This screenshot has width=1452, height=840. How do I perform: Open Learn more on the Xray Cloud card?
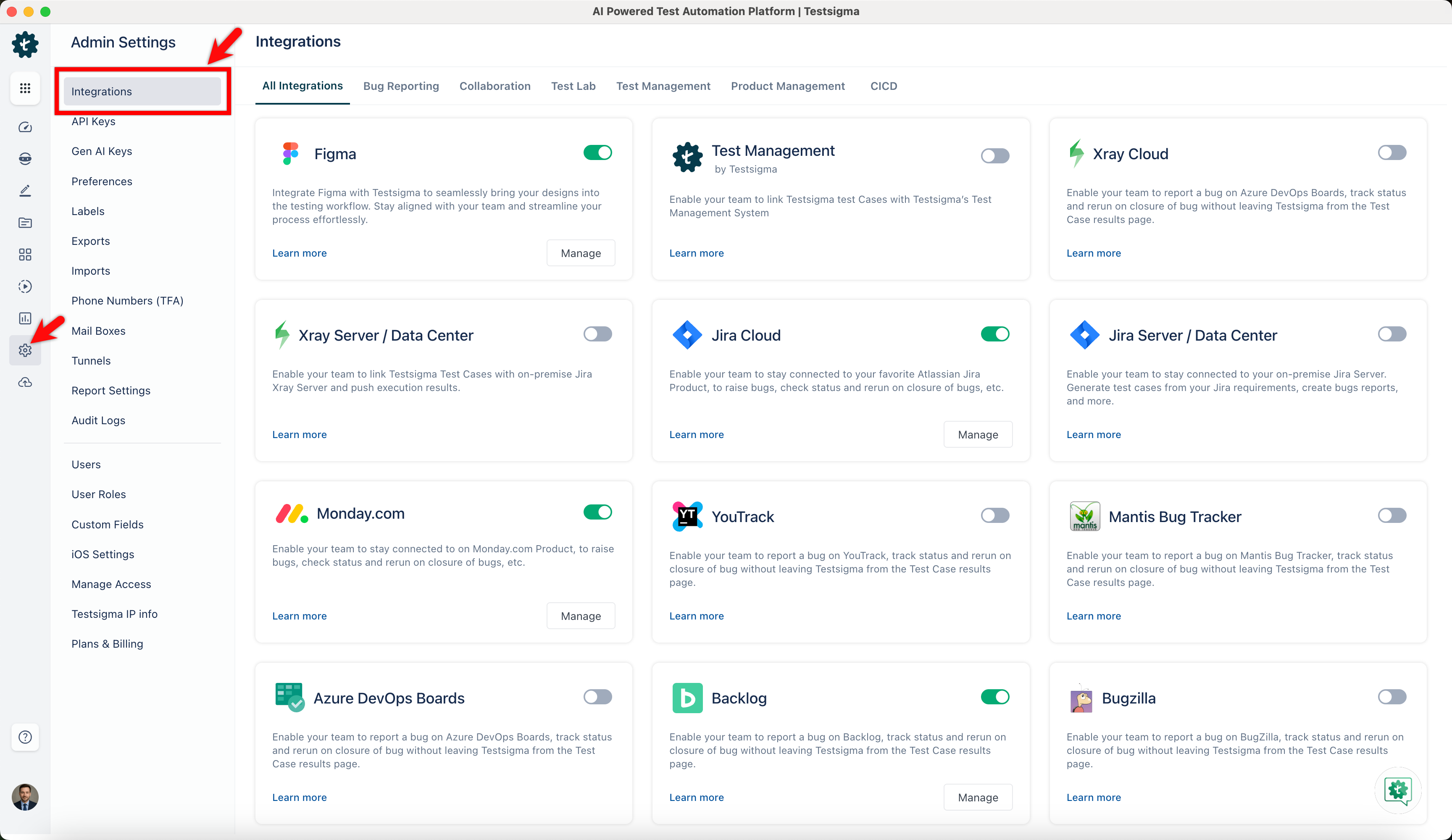tap(1093, 253)
